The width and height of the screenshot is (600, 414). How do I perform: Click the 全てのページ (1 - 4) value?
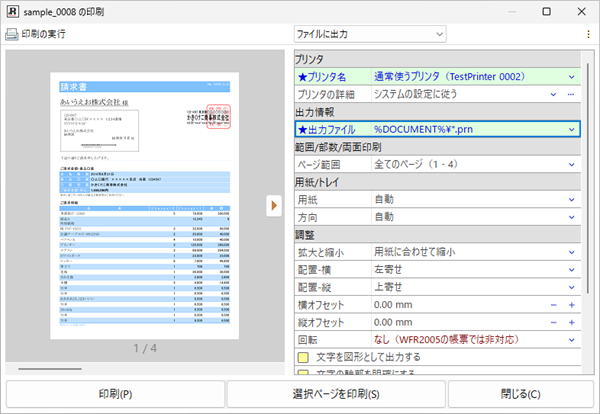416,165
